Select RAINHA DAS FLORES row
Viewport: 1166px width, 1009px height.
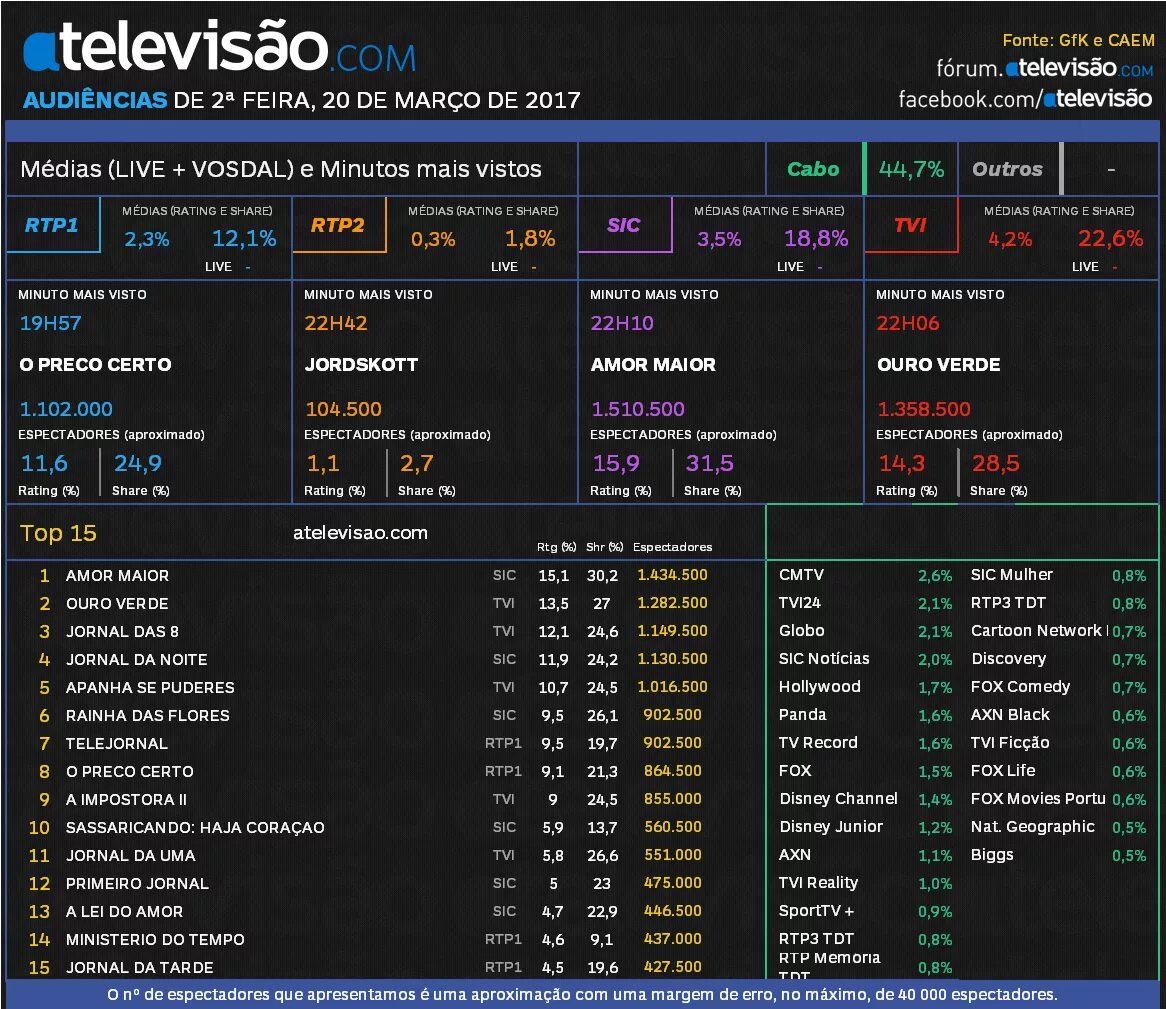[386, 715]
